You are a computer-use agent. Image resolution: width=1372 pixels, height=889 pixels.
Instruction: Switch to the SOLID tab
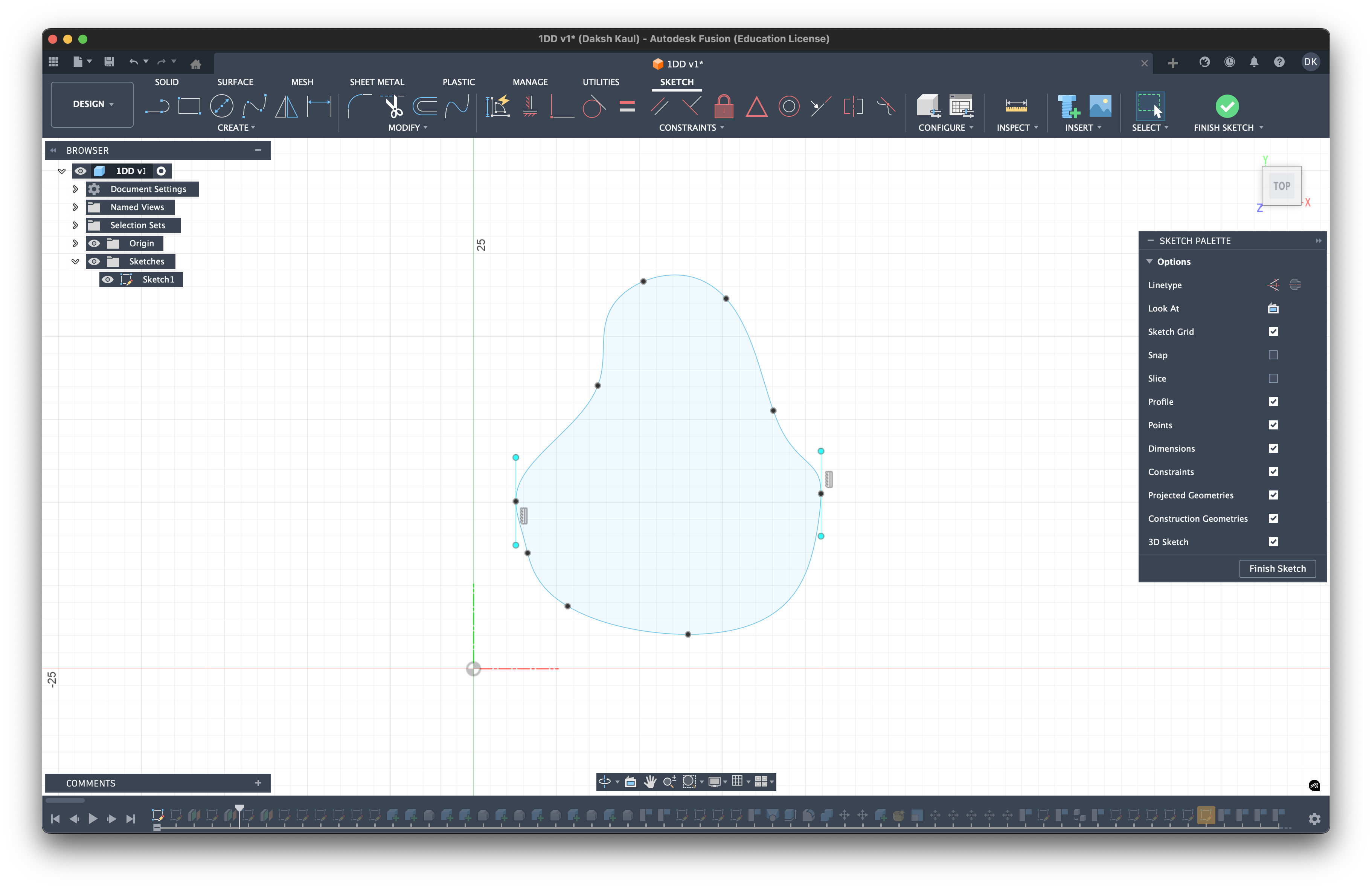166,82
